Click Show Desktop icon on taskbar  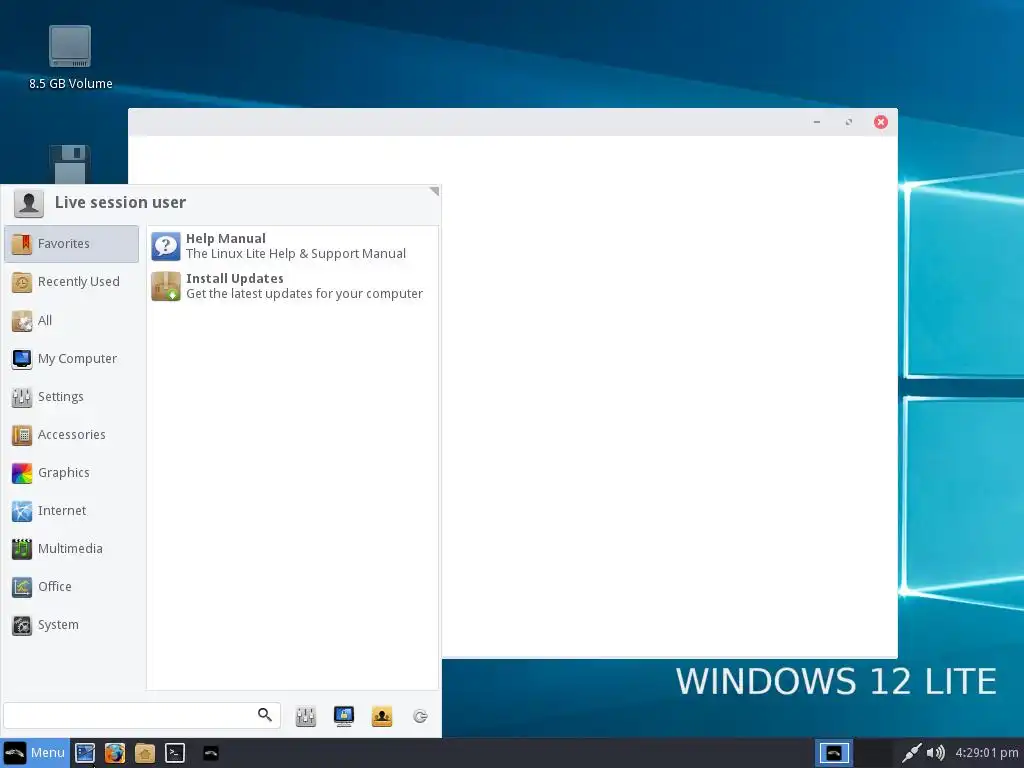[85, 753]
